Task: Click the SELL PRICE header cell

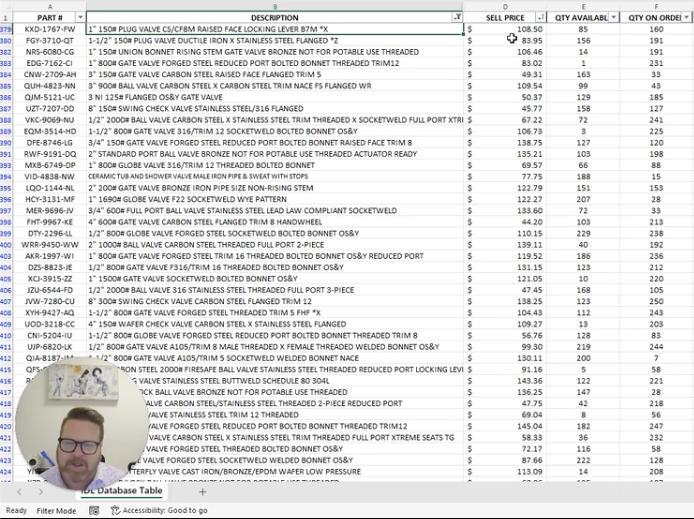Action: 505,17
